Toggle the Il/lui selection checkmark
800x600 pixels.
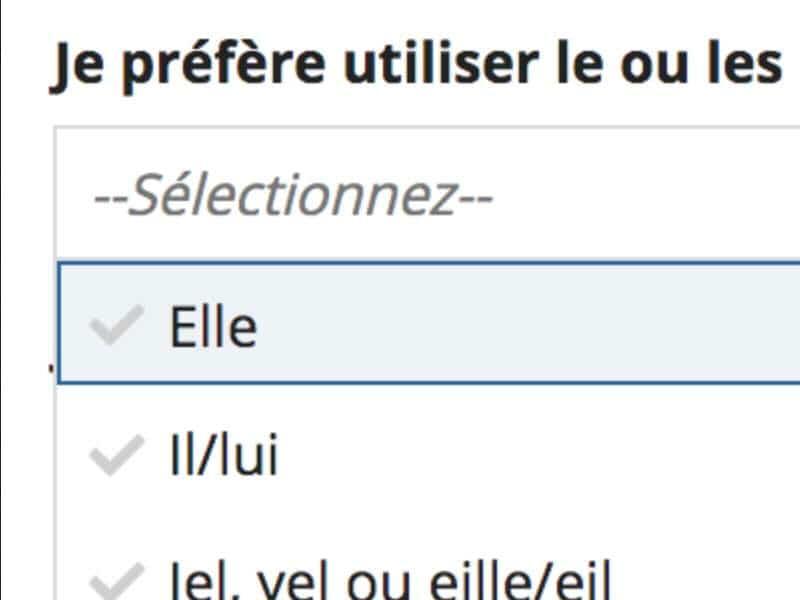(x=117, y=457)
